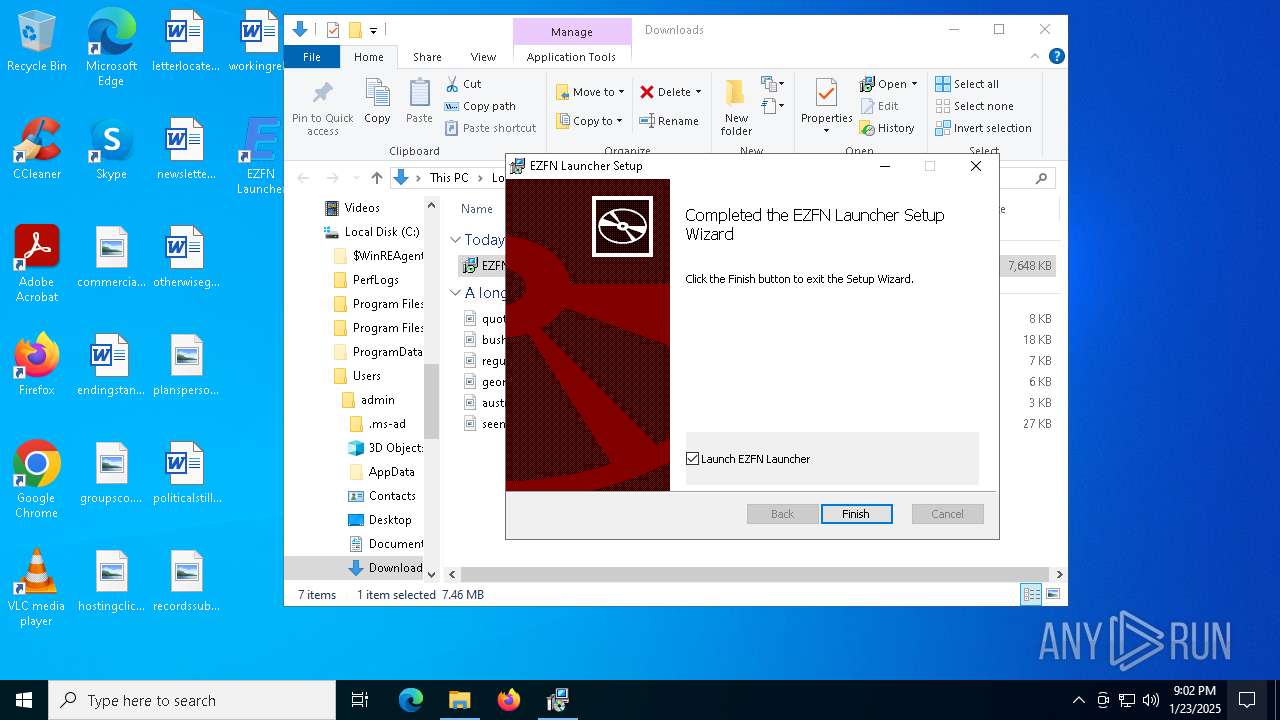Click the Name column header
This screenshot has height=720, width=1280.
point(477,209)
